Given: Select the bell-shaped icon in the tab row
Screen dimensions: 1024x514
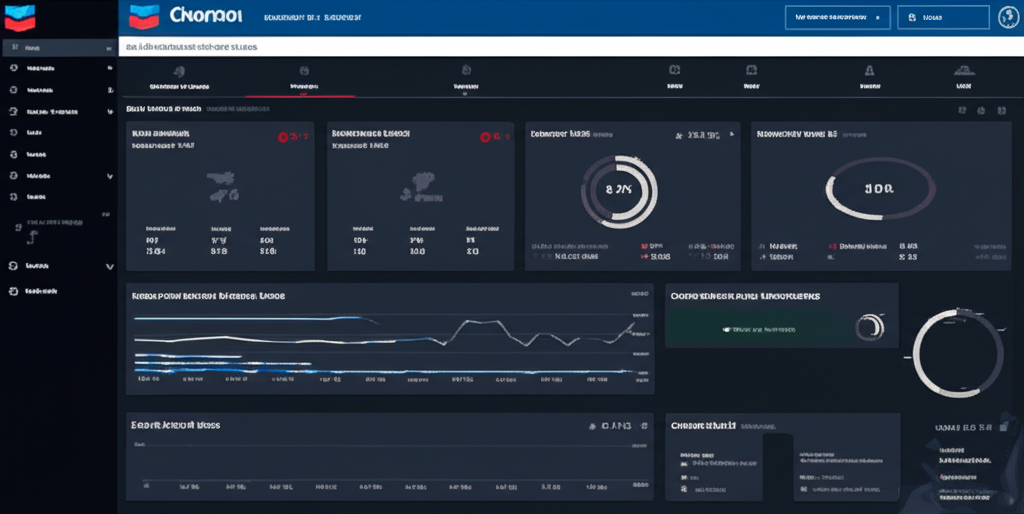Looking at the screenshot, I should click(868, 71).
